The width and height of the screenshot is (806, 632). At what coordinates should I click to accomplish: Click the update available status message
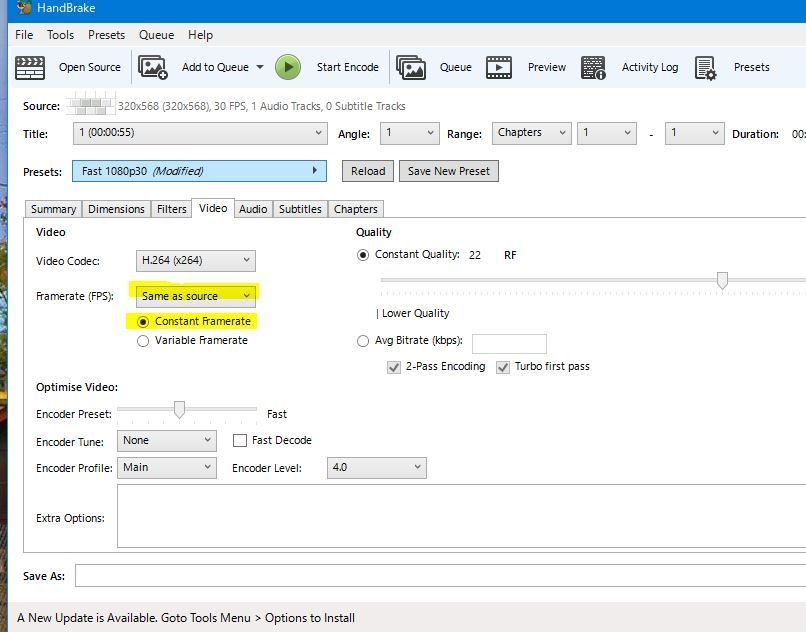(186, 618)
